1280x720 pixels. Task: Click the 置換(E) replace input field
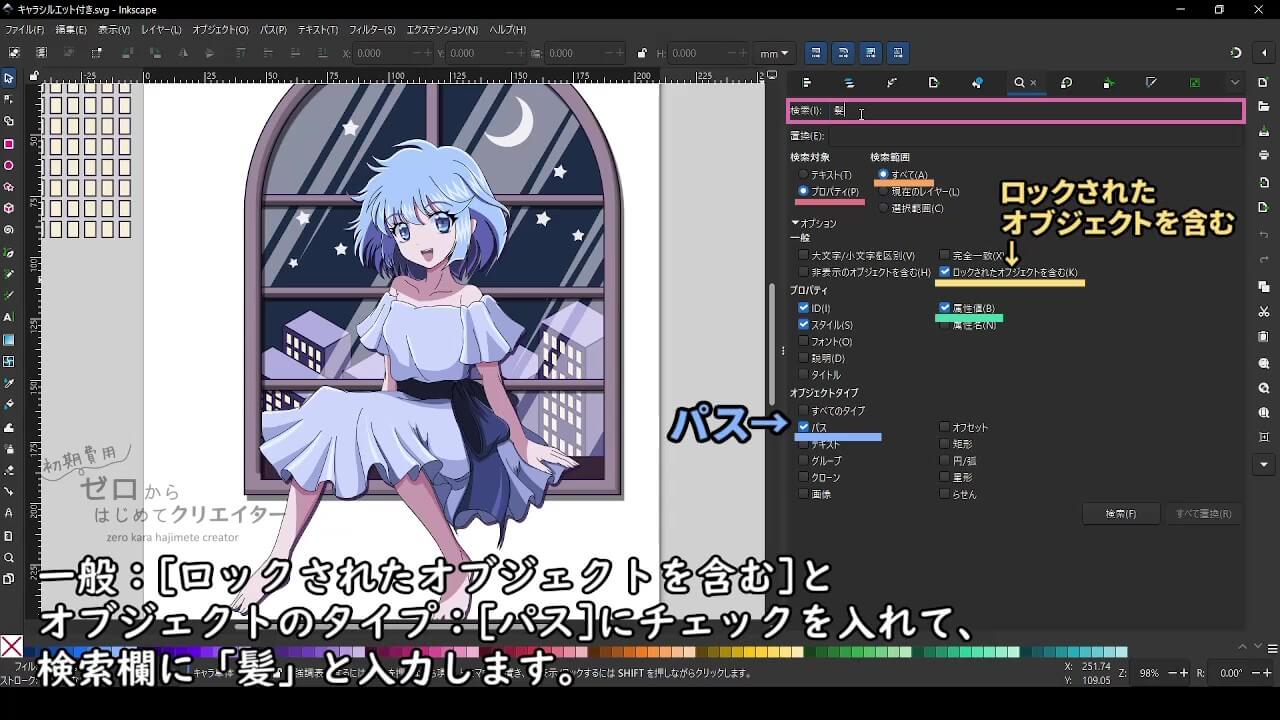pos(1036,136)
